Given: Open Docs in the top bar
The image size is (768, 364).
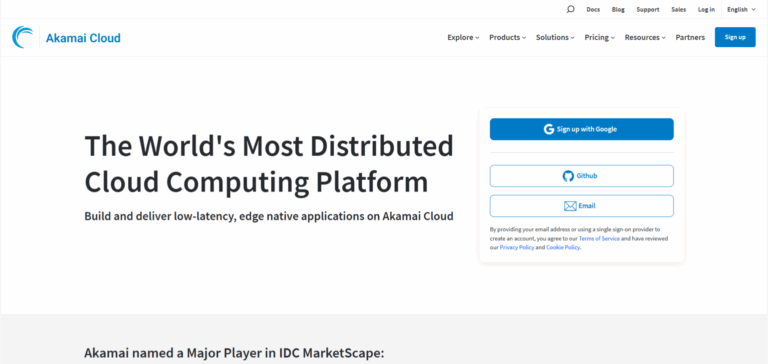Looking at the screenshot, I should [593, 9].
